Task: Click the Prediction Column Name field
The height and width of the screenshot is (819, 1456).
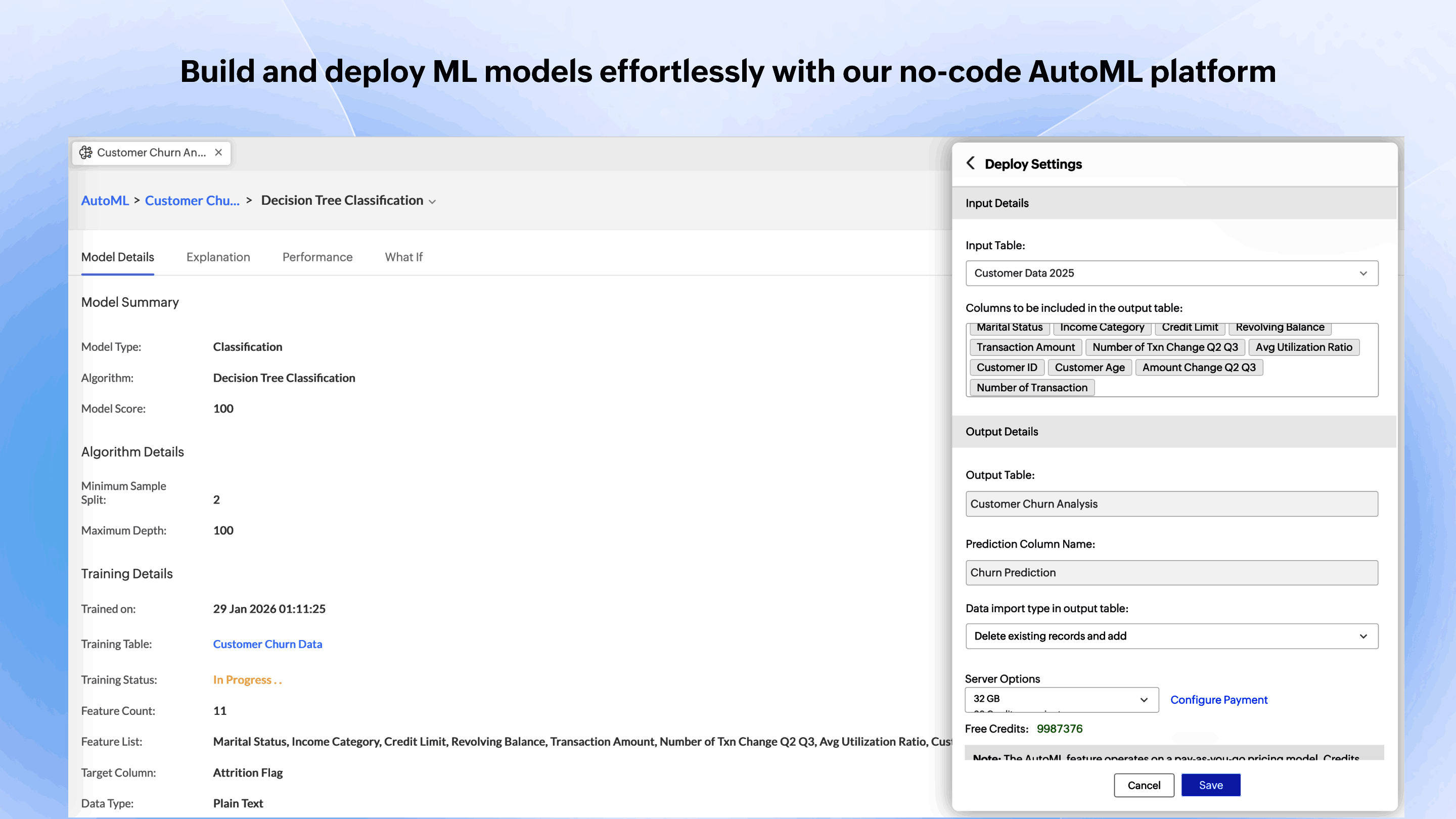Action: [1171, 573]
